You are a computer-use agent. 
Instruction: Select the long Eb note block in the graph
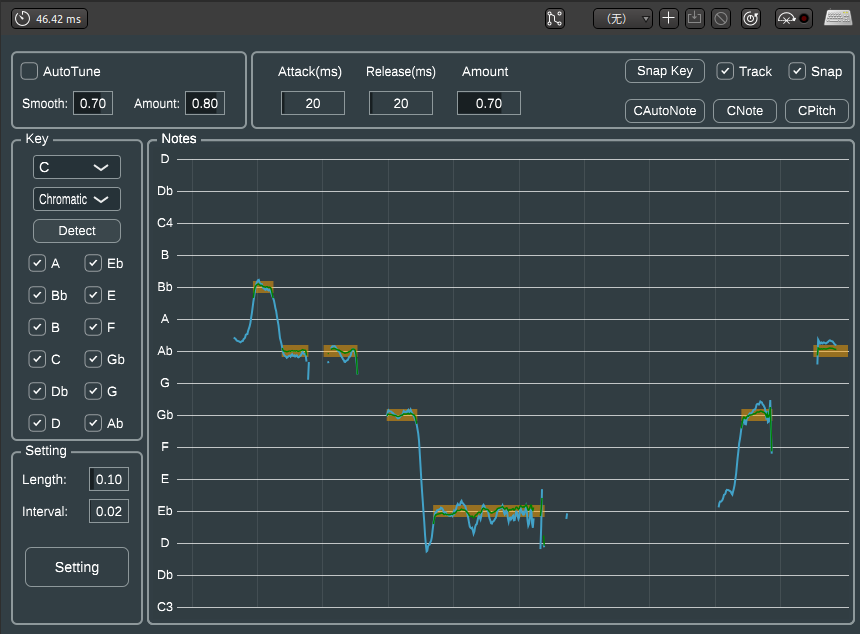488,511
